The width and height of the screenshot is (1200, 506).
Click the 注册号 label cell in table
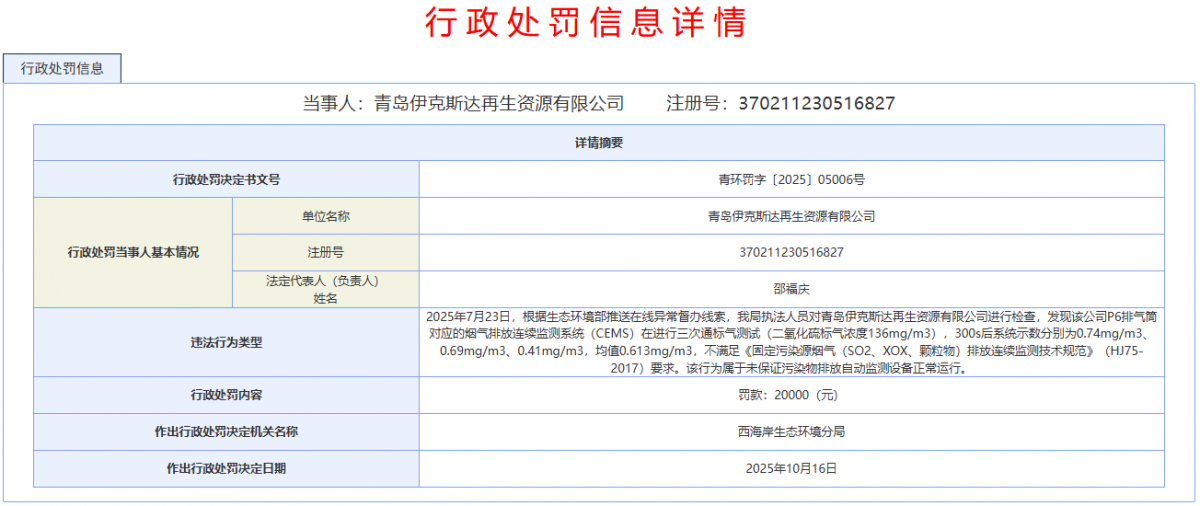325,252
